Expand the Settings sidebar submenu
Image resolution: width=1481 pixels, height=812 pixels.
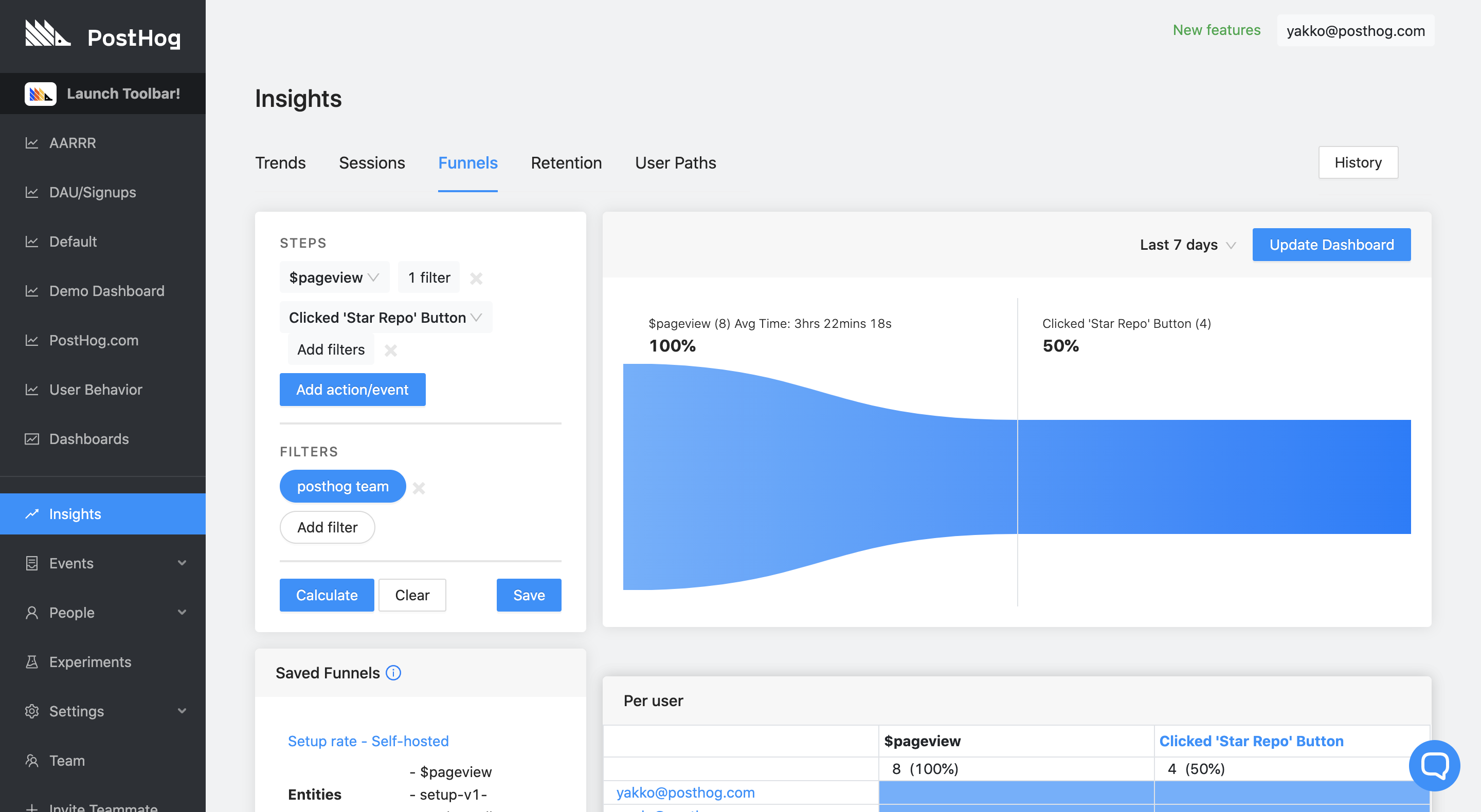click(x=182, y=711)
